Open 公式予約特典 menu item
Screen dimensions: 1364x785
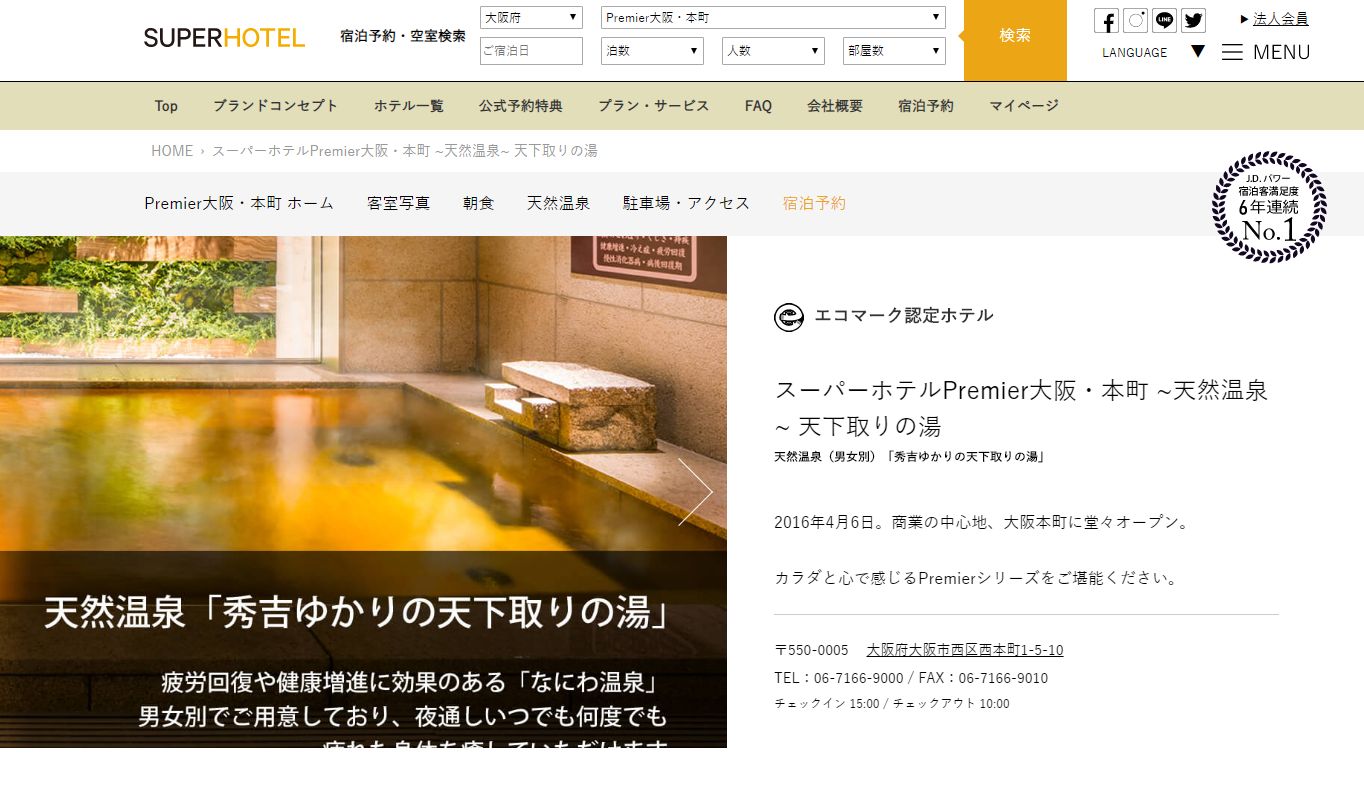pos(520,106)
